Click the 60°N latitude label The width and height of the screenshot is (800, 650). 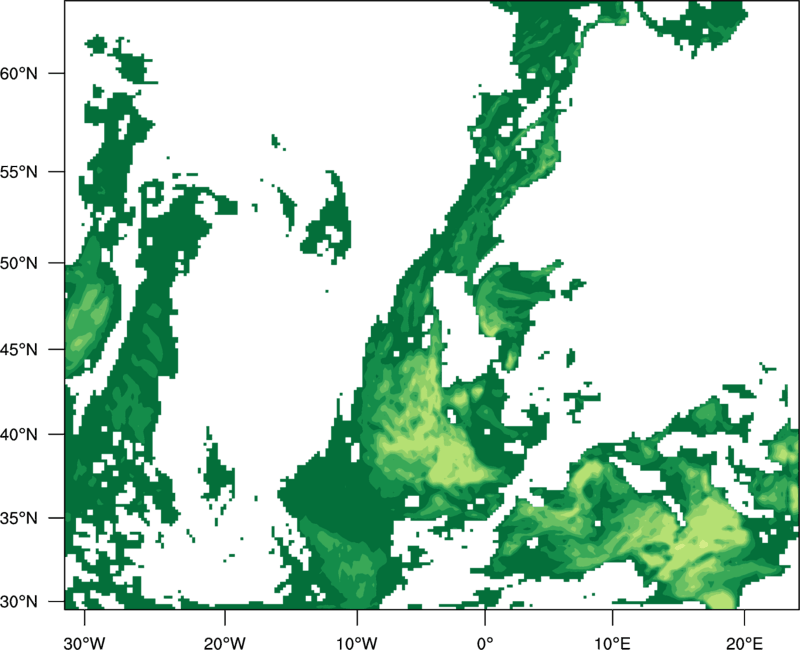tap(19, 73)
